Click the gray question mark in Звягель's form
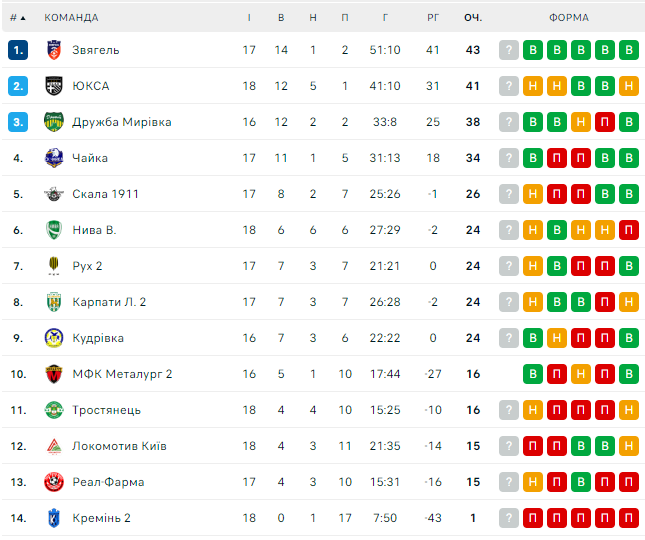The width and height of the screenshot is (645, 540). [509, 50]
